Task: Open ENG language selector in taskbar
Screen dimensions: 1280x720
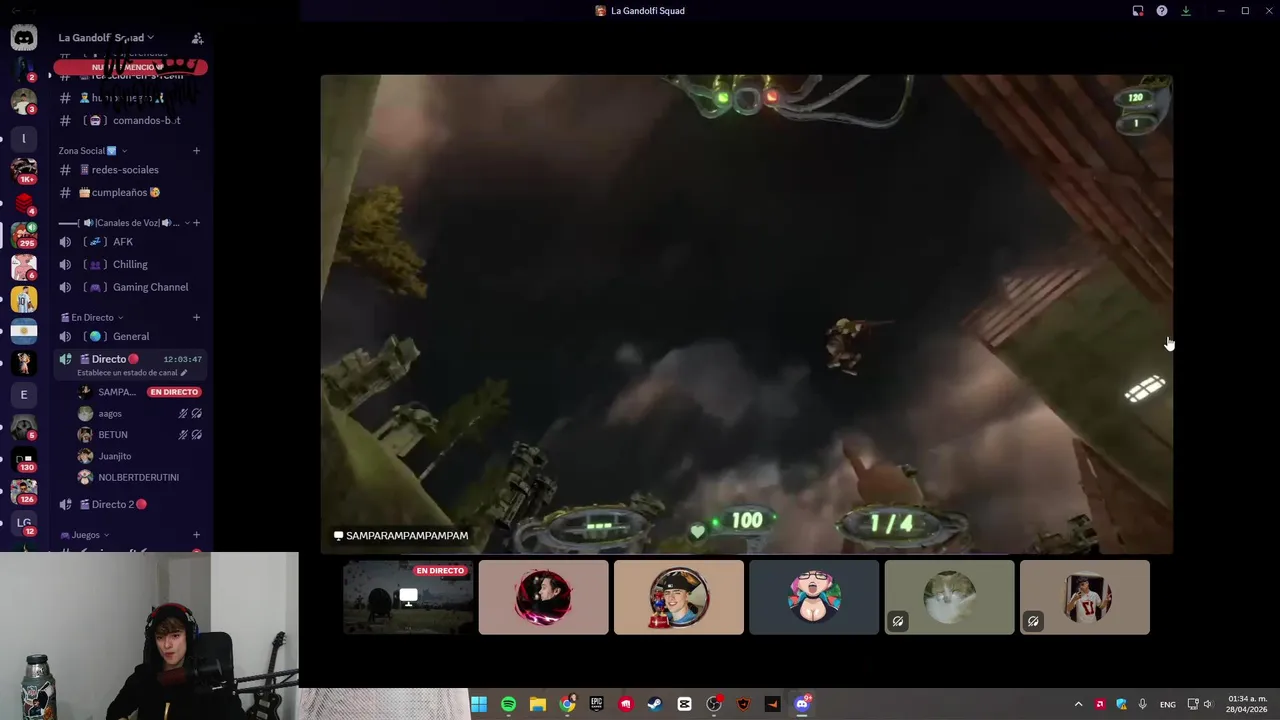Action: (1168, 704)
